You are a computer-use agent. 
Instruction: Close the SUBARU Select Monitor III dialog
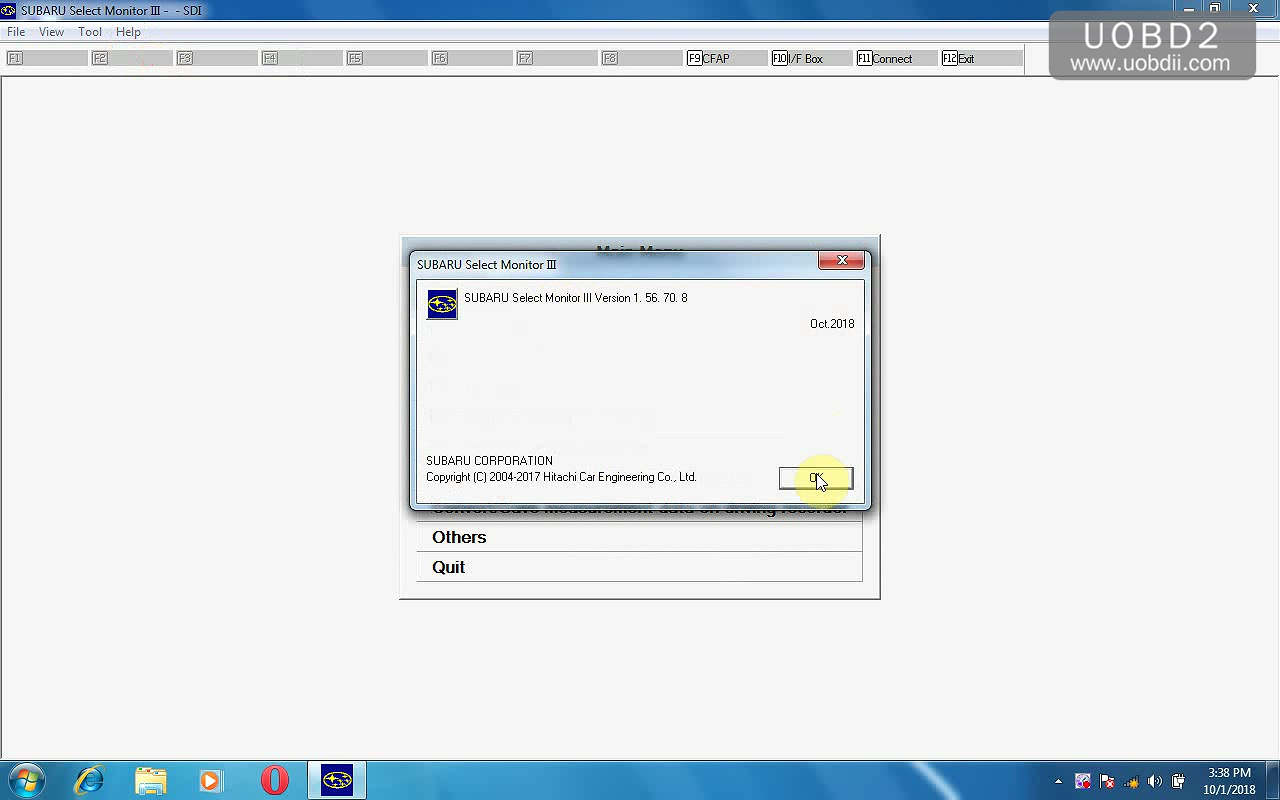pyautogui.click(x=841, y=261)
